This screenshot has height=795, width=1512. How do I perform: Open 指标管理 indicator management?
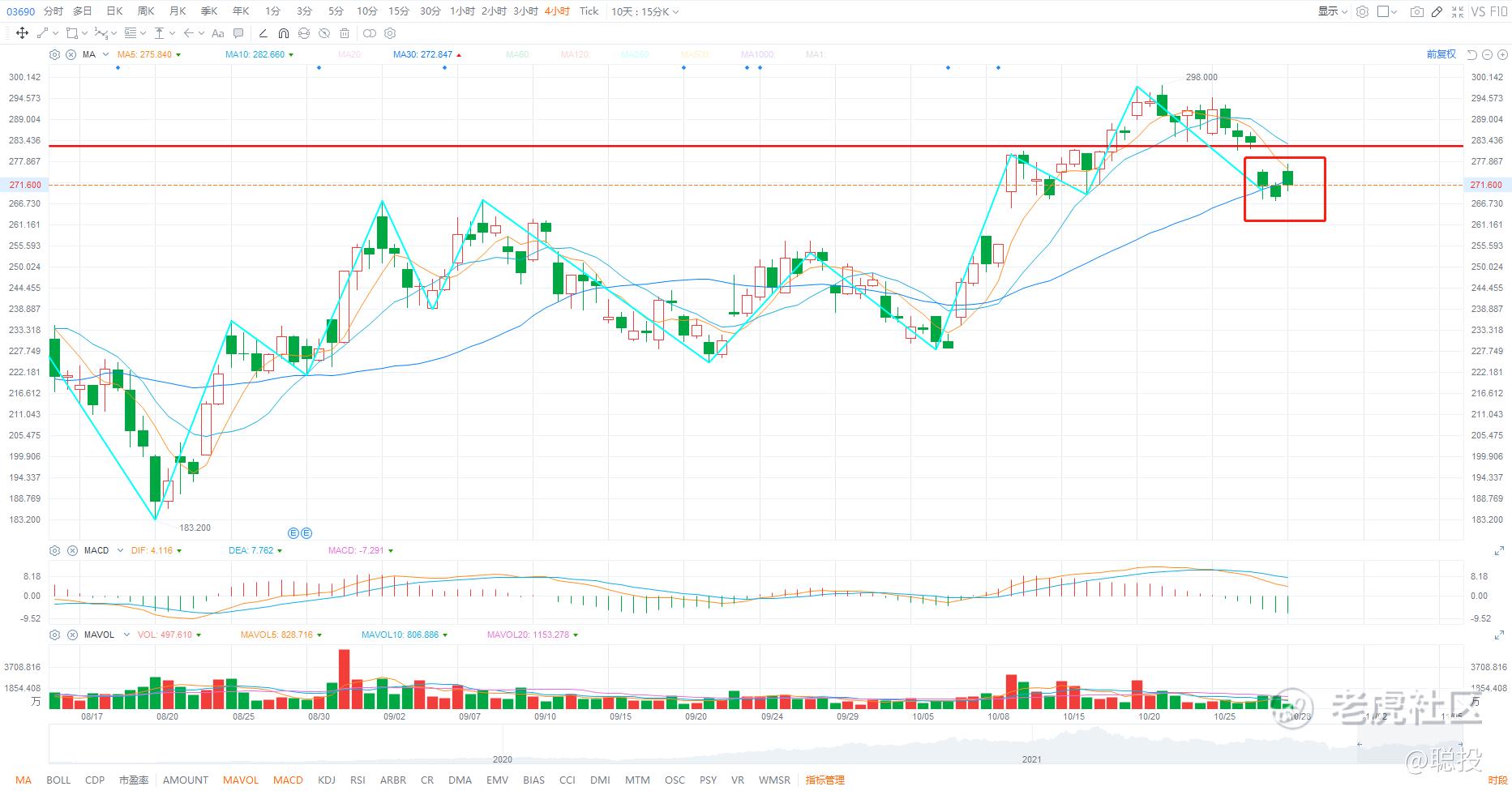(x=825, y=780)
